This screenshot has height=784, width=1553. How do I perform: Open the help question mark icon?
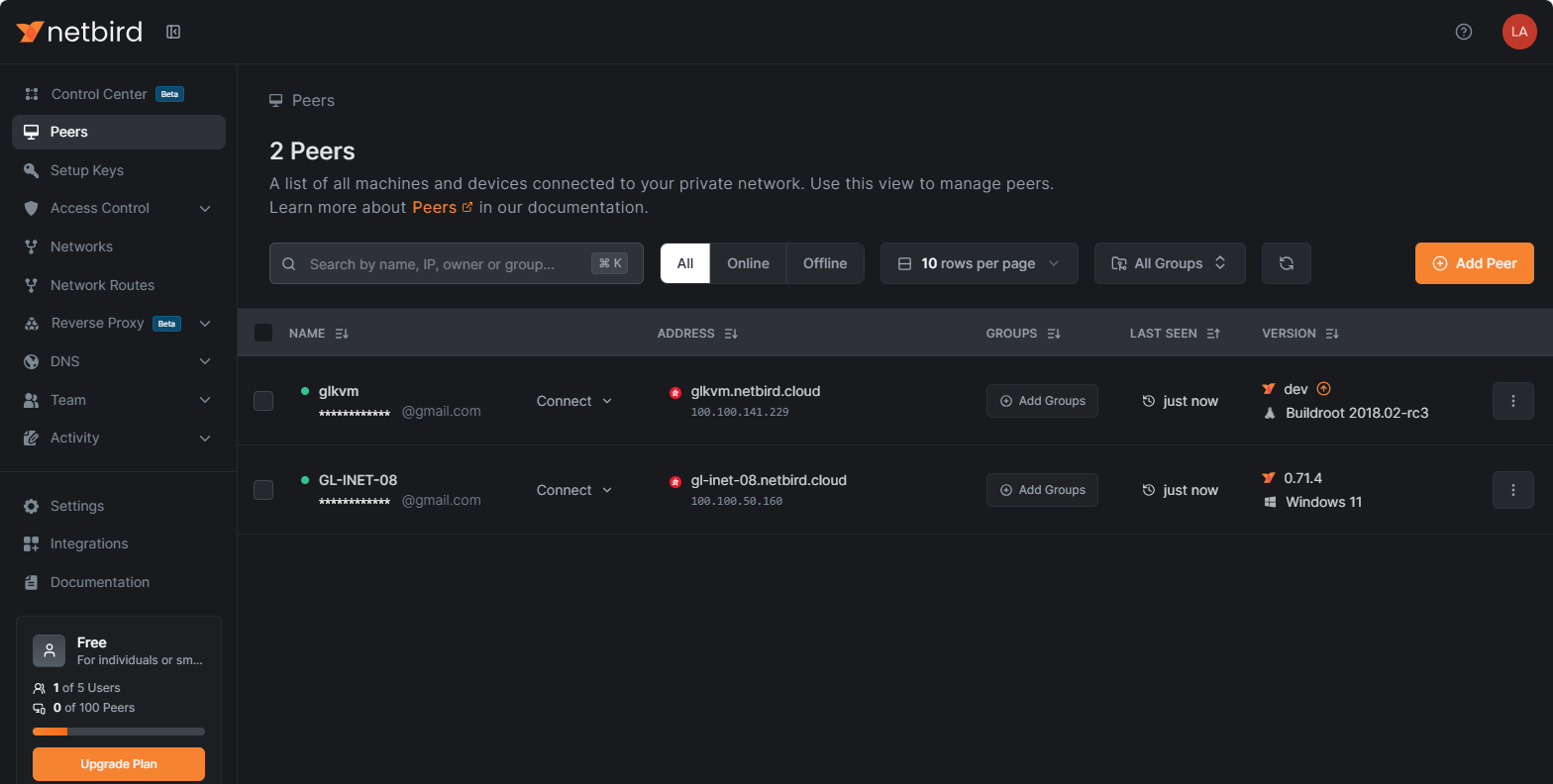(x=1464, y=32)
